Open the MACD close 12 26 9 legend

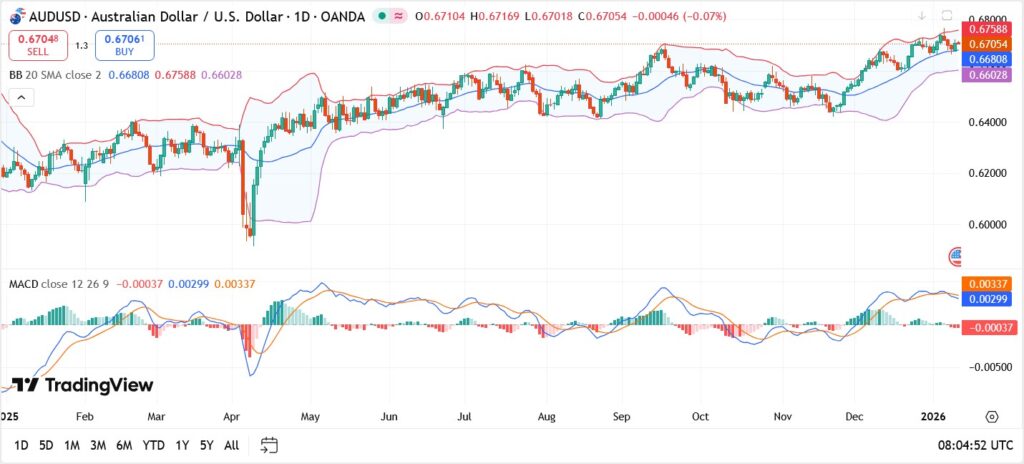pyautogui.click(x=58, y=284)
